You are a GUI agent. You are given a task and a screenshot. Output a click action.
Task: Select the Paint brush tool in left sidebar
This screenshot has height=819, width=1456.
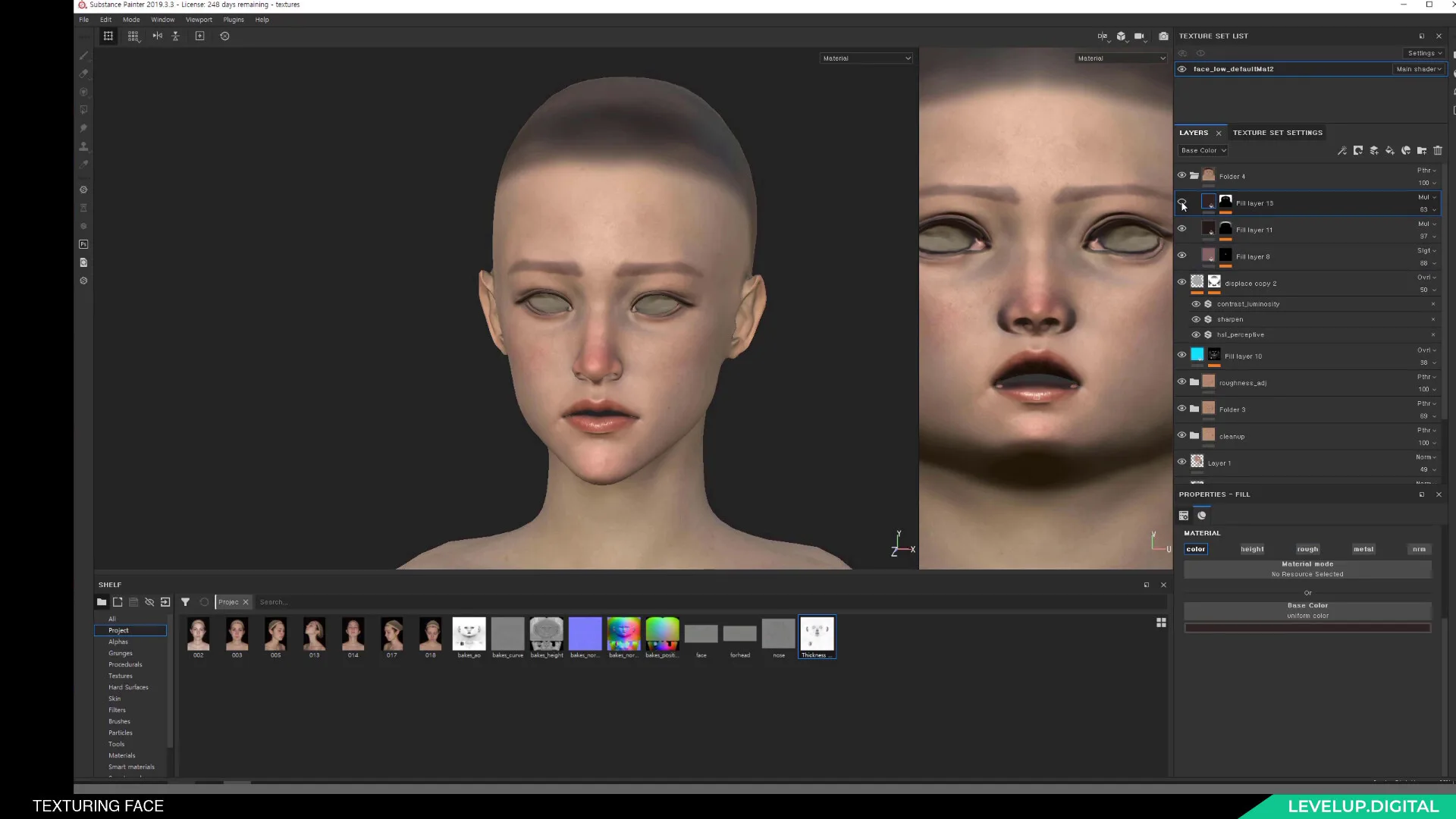point(84,56)
